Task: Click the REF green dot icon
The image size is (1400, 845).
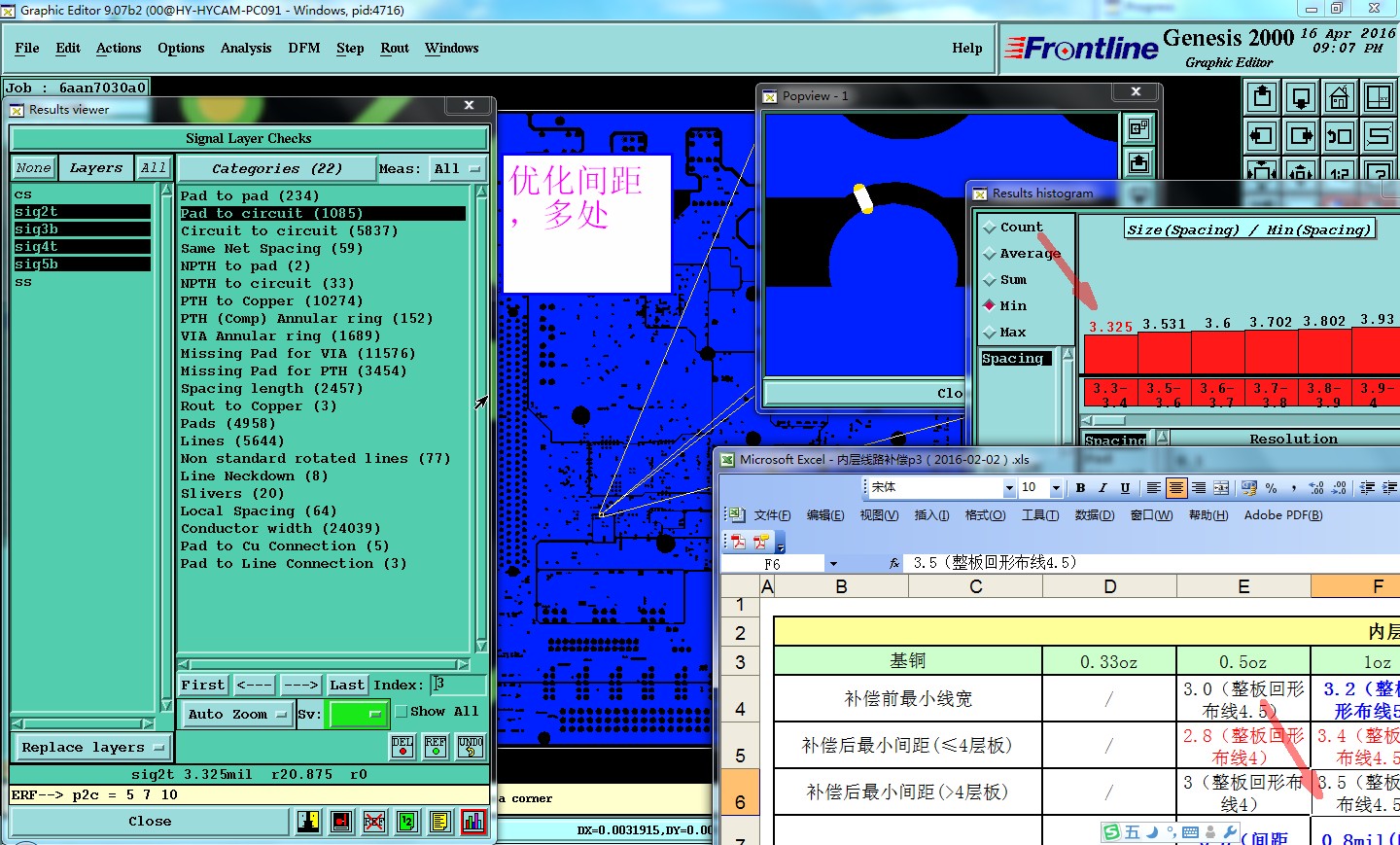Action: (436, 746)
